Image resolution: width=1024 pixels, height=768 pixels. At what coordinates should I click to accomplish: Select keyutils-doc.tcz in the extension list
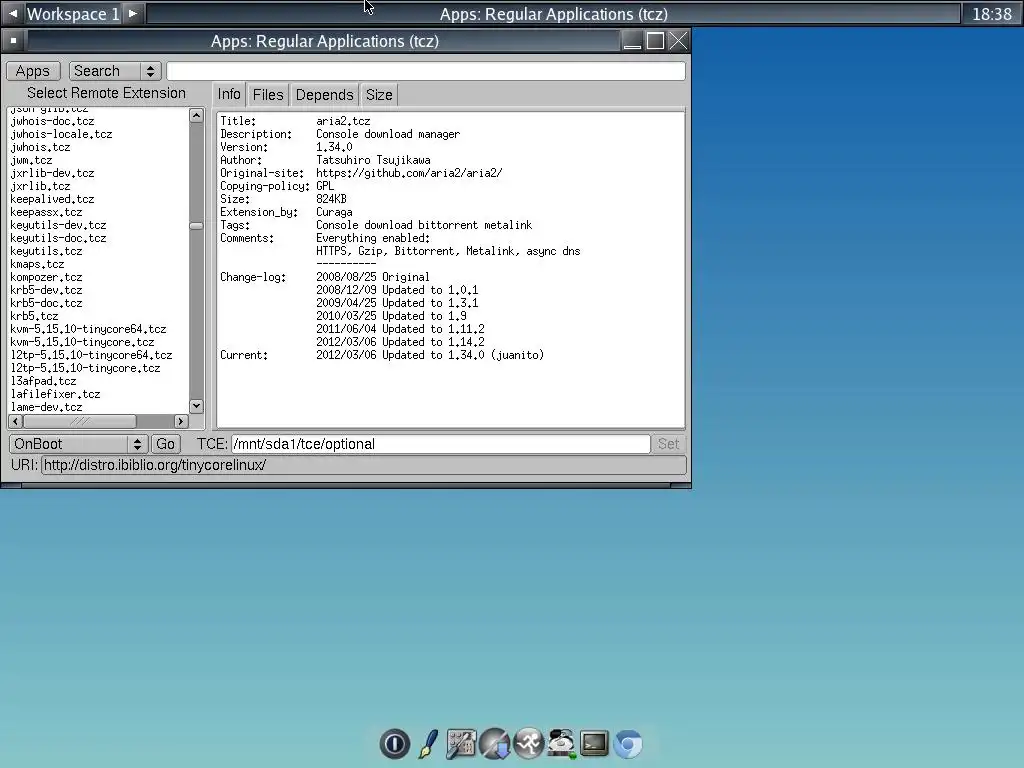[x=58, y=238]
